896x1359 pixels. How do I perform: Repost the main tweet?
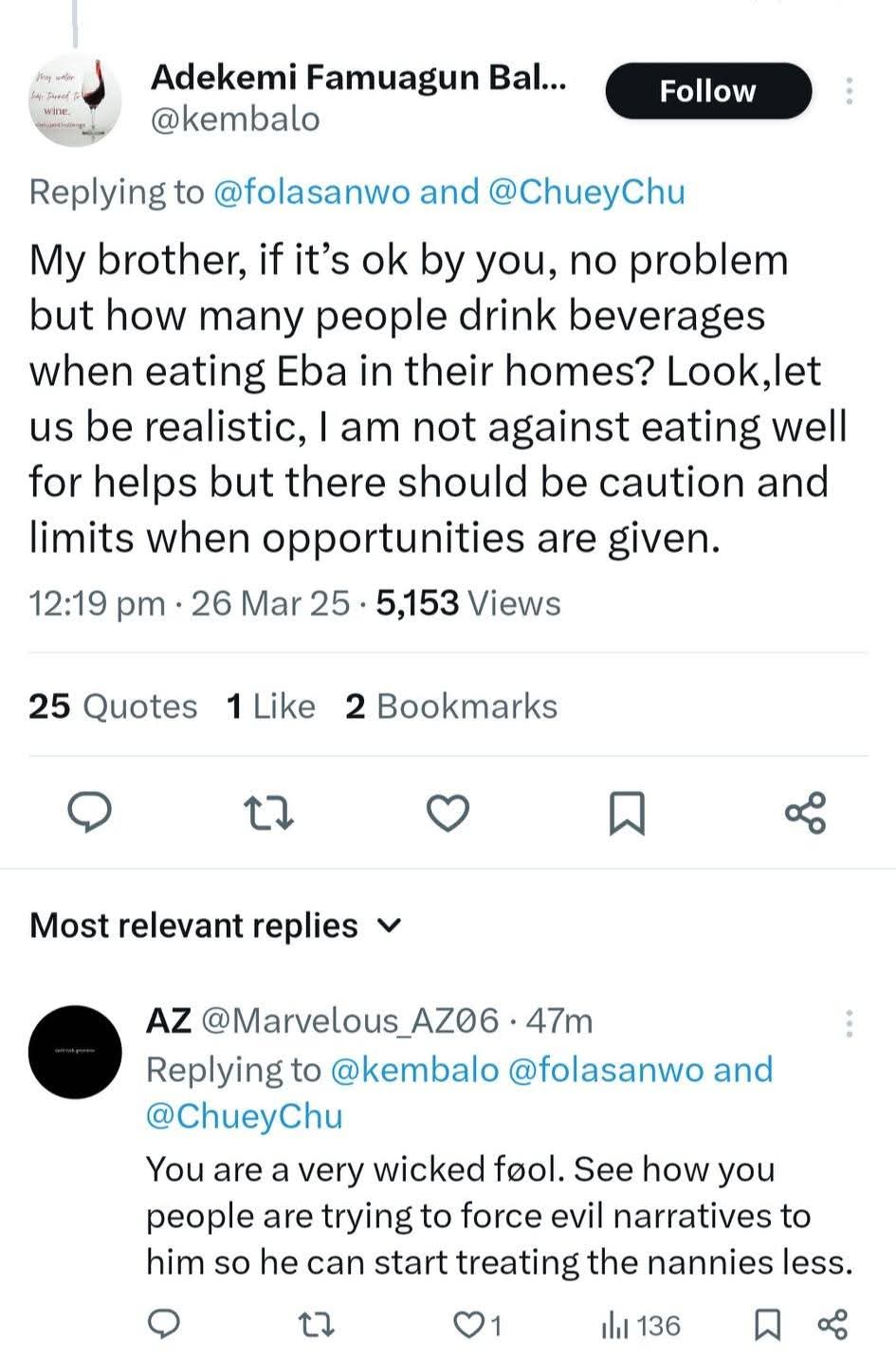coord(268,813)
